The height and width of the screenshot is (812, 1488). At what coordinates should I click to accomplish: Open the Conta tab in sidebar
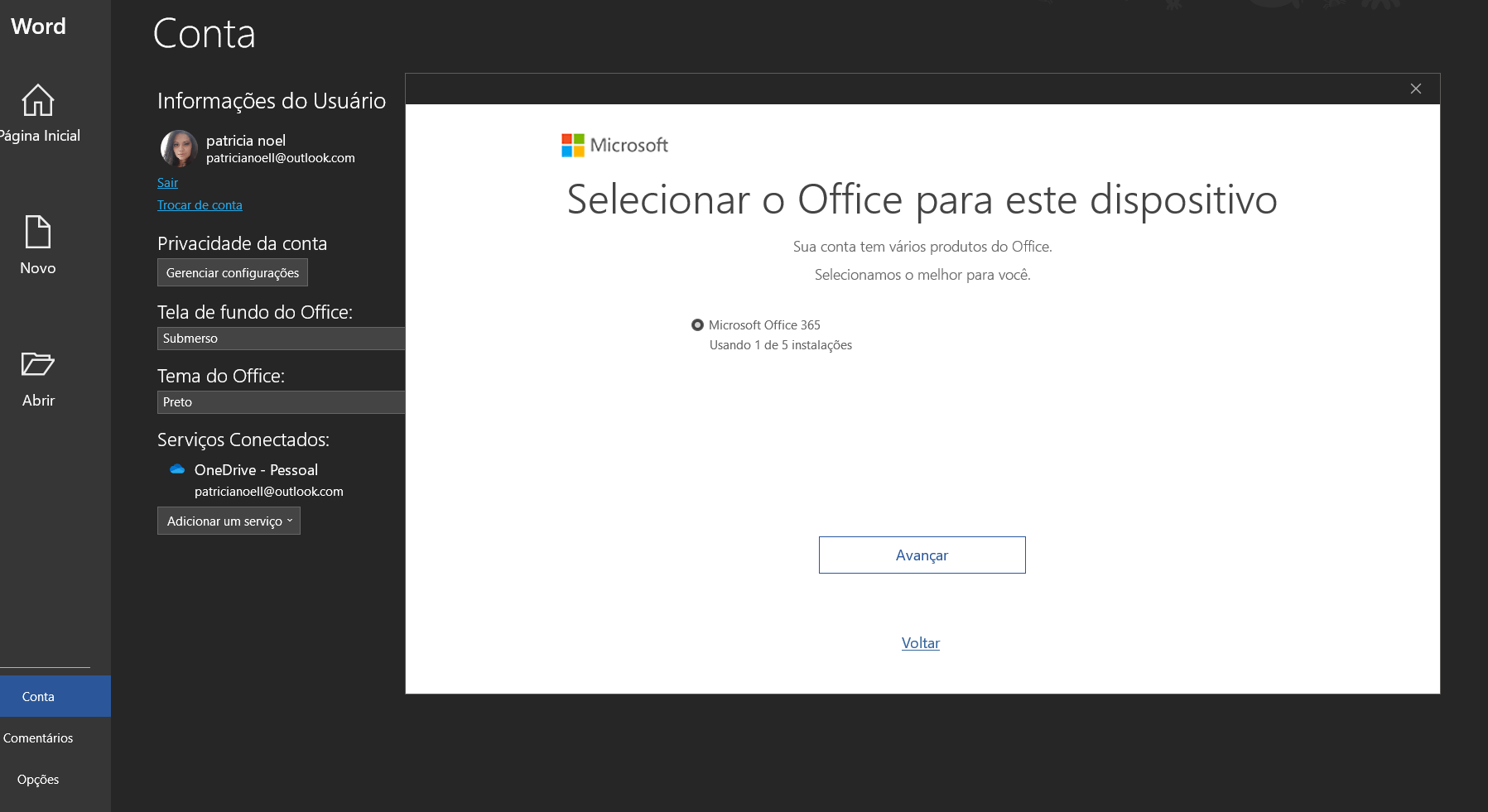click(55, 696)
